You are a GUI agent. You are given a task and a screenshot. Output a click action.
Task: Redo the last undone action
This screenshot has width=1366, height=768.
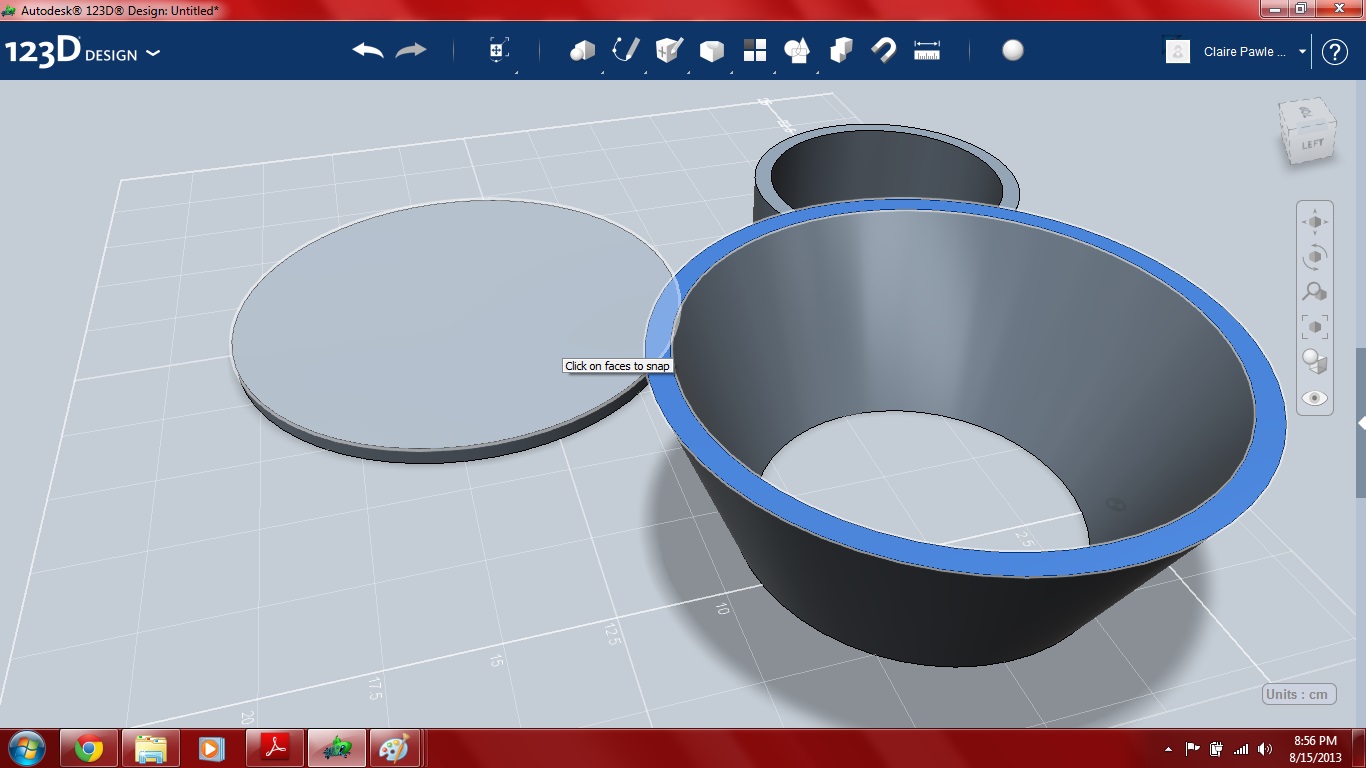point(411,50)
